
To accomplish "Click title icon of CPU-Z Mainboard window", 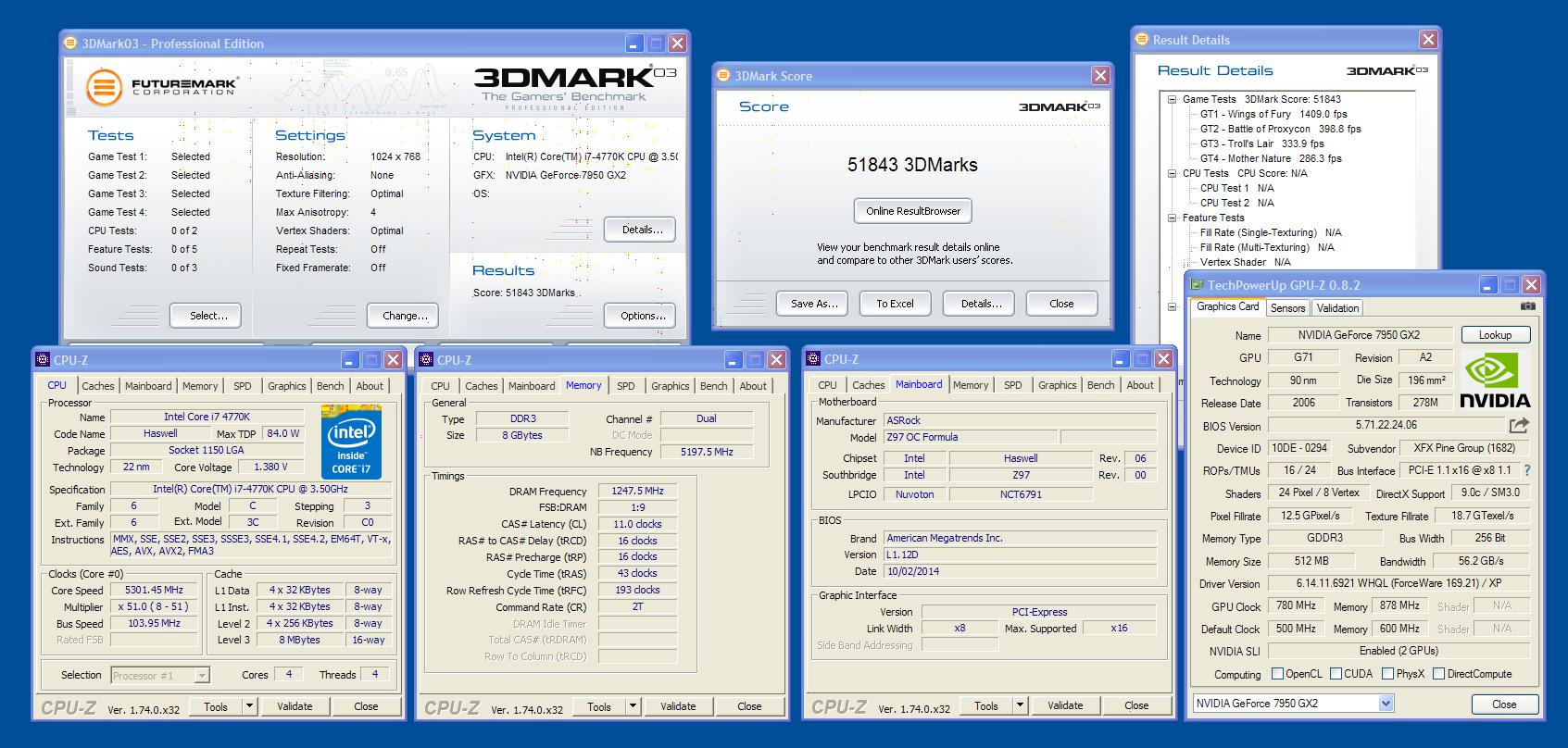I will pyautogui.click(x=813, y=358).
